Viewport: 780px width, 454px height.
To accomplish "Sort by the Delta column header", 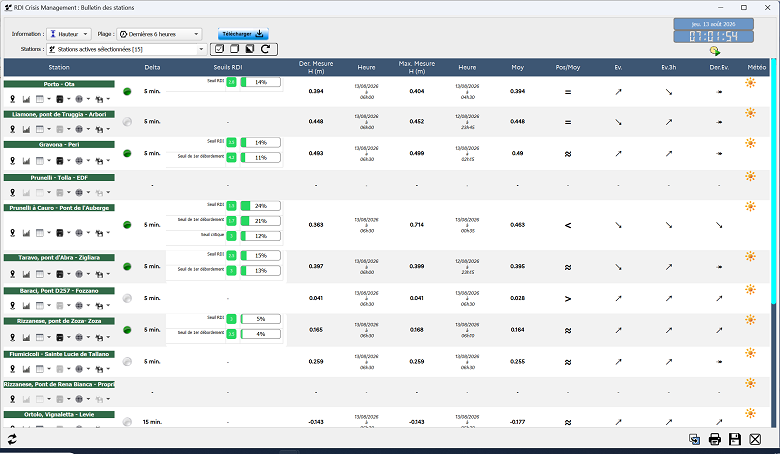I will (x=152, y=67).
